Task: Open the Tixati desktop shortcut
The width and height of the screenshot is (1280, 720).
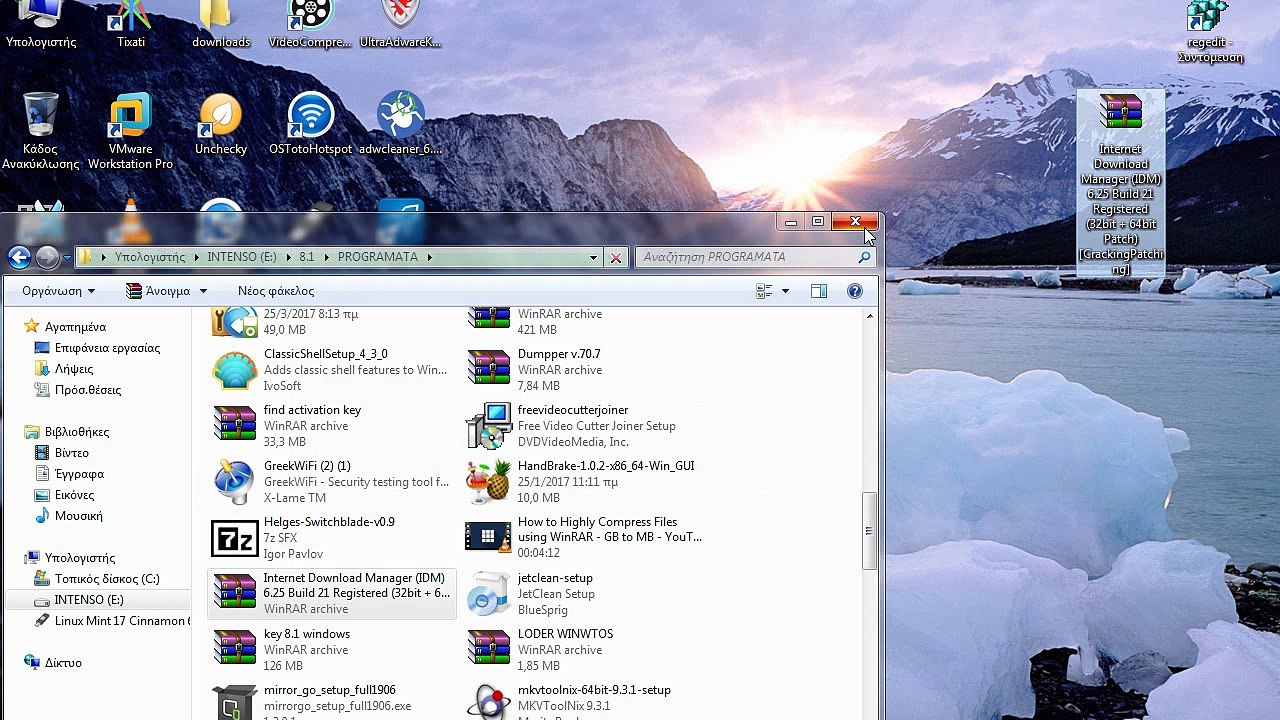Action: 131,25
